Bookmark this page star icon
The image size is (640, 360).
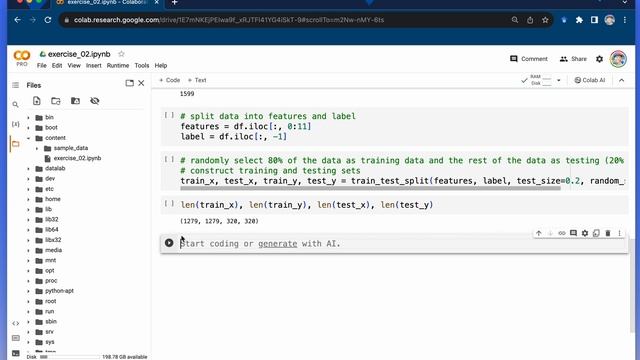point(545,20)
